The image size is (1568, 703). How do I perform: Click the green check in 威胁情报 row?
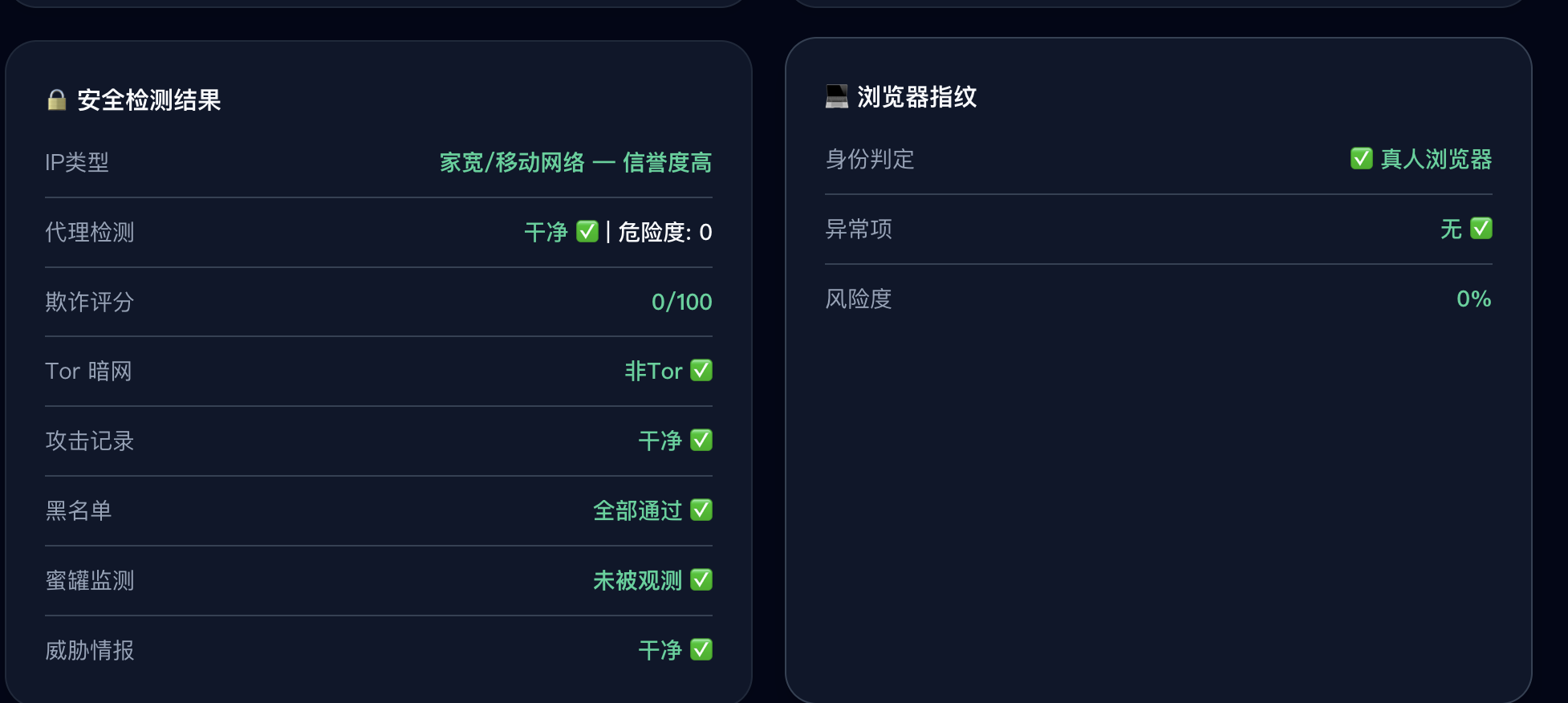pos(701,649)
